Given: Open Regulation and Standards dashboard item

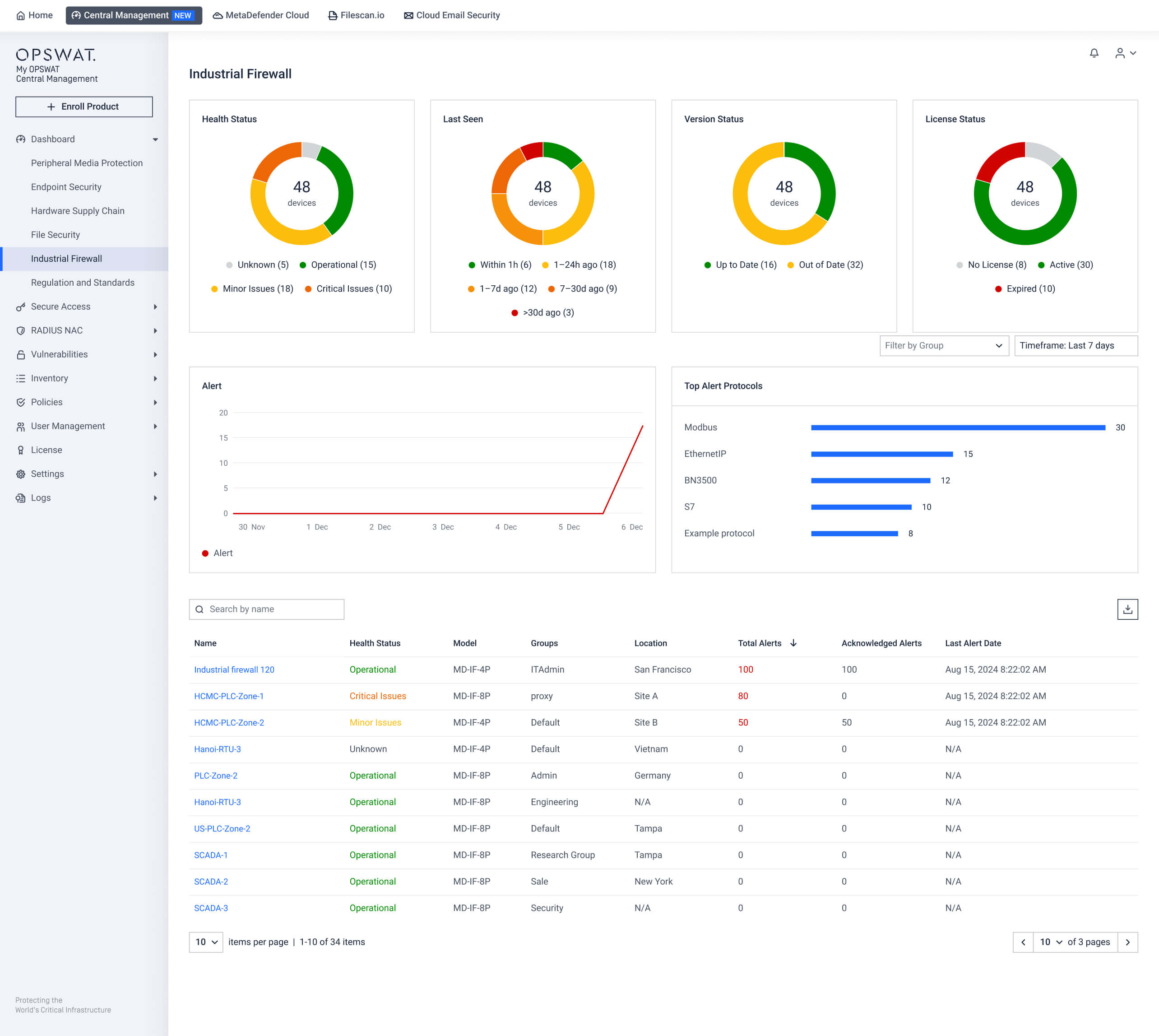Looking at the screenshot, I should [x=83, y=282].
